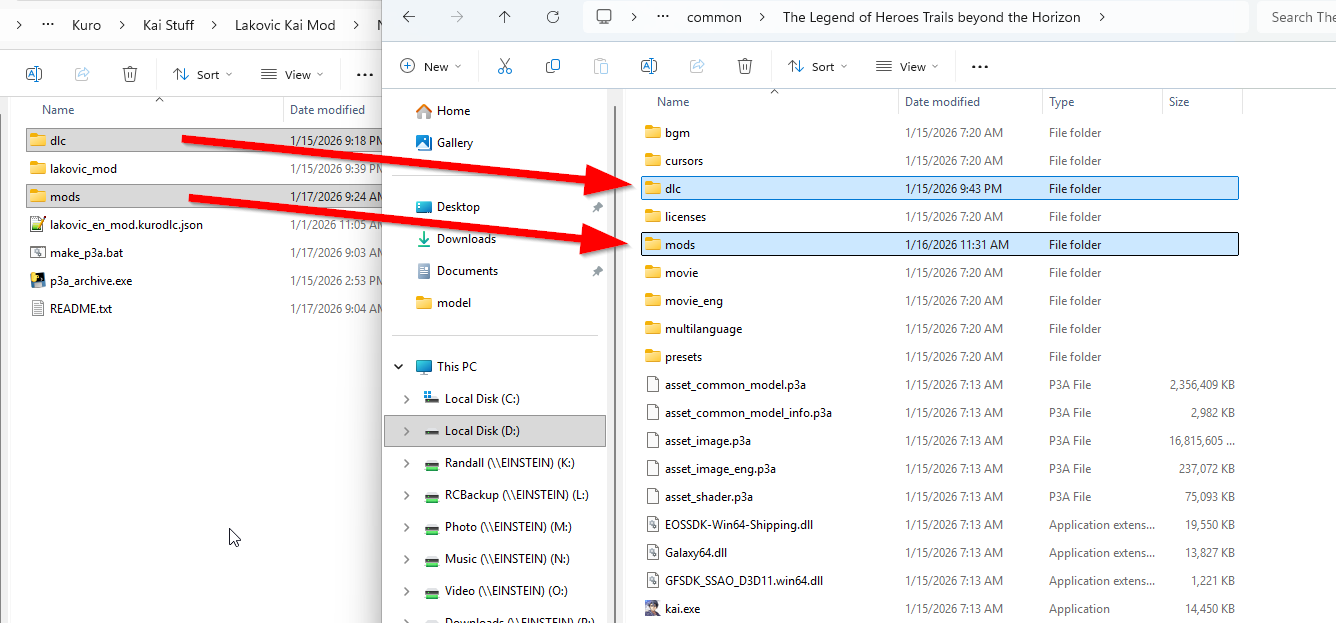This screenshot has height=623, width=1336.
Task: Click Kai Stuff breadcrumb in back window
Action: [166, 25]
